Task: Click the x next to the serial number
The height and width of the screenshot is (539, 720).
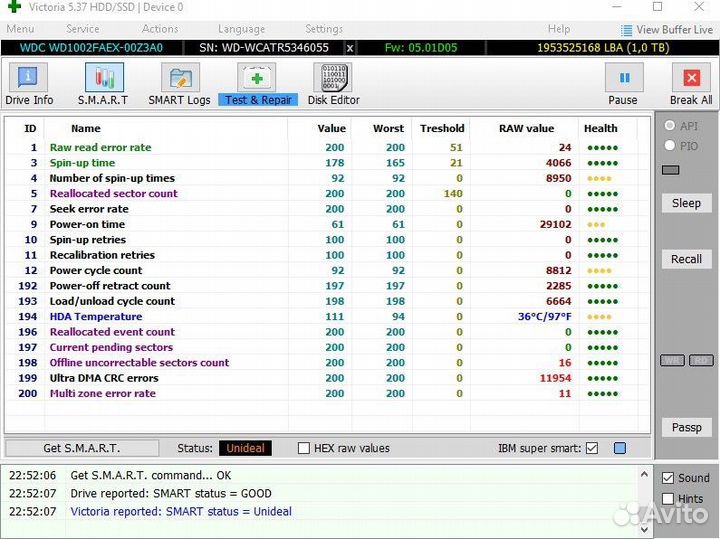Action: pos(350,48)
